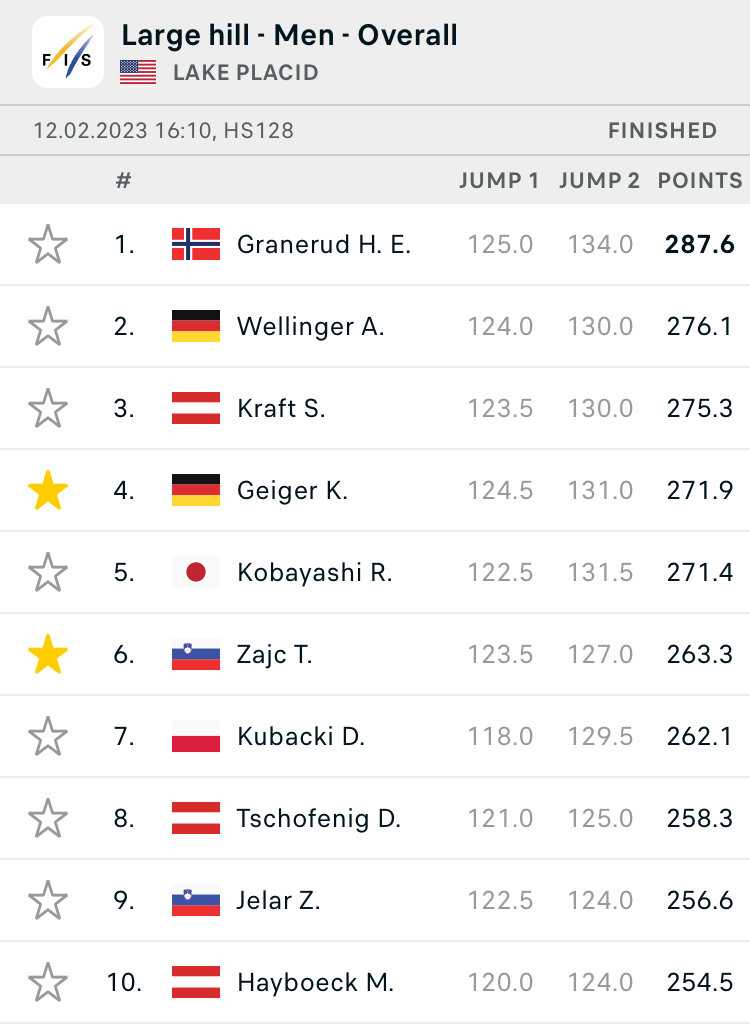Select the Kubacki D. name
This screenshot has width=750, height=1028.
[x=300, y=737]
